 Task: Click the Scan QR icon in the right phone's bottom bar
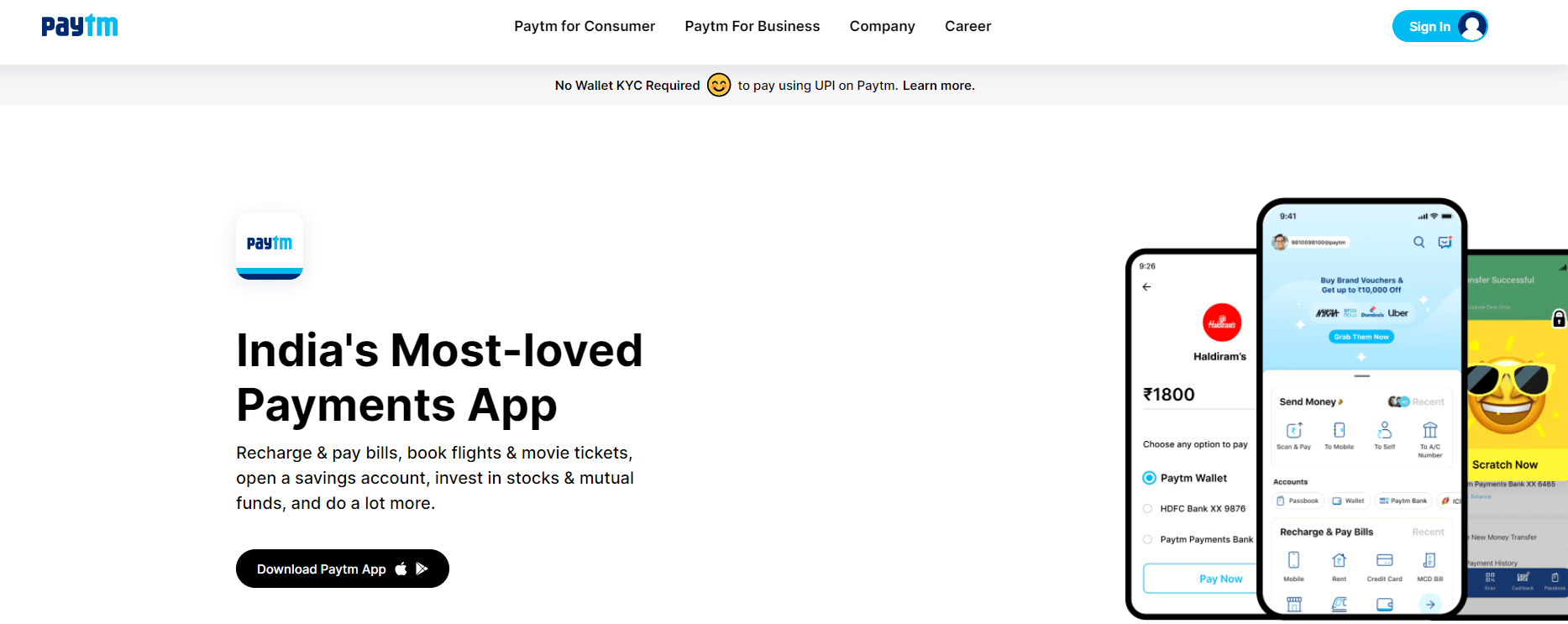pos(1490,578)
